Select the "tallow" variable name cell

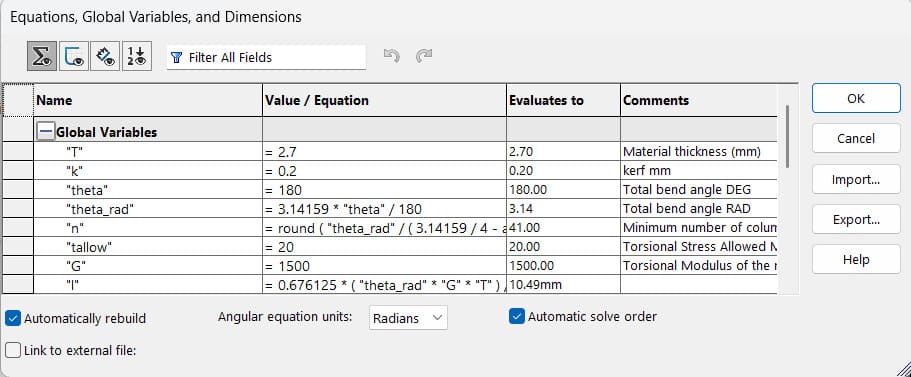point(148,247)
